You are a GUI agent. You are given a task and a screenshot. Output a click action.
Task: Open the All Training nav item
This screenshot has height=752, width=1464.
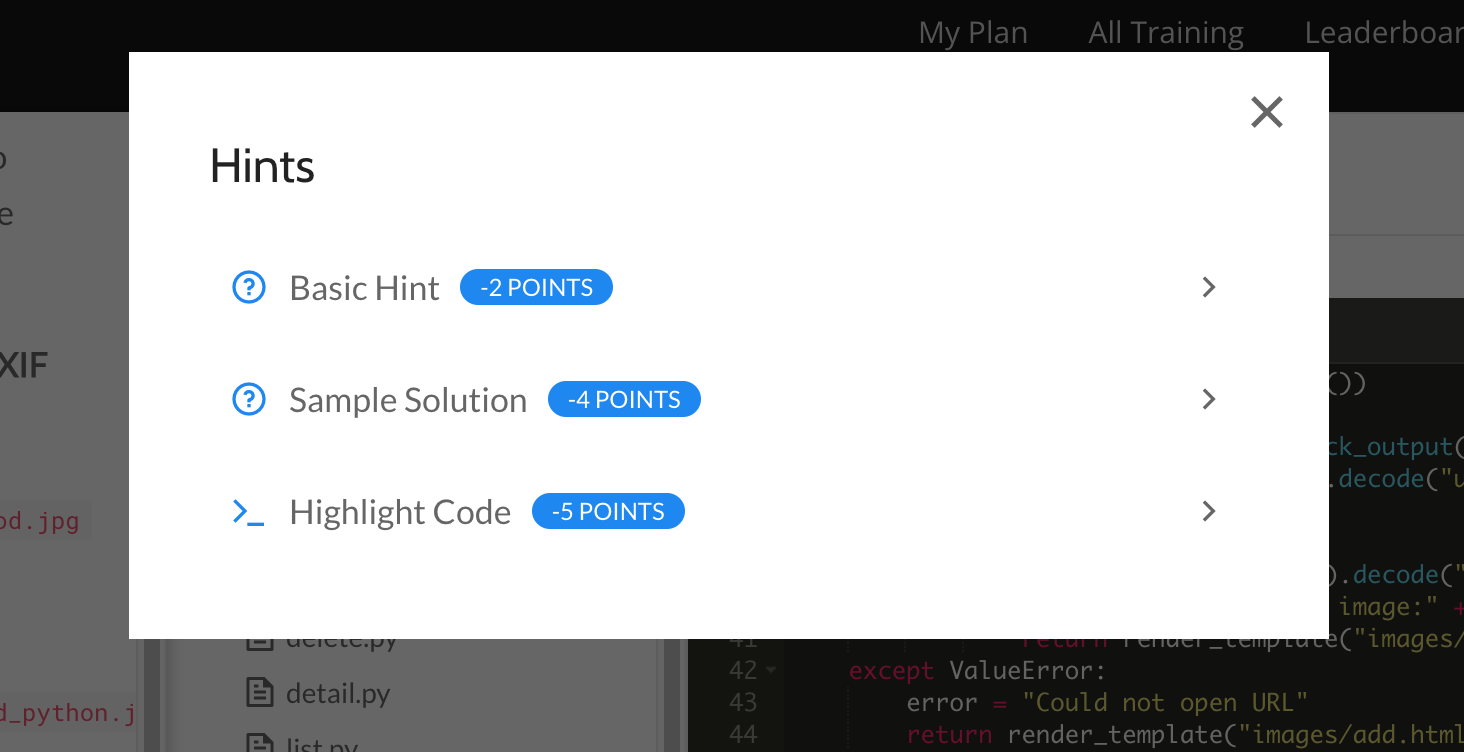1166,33
